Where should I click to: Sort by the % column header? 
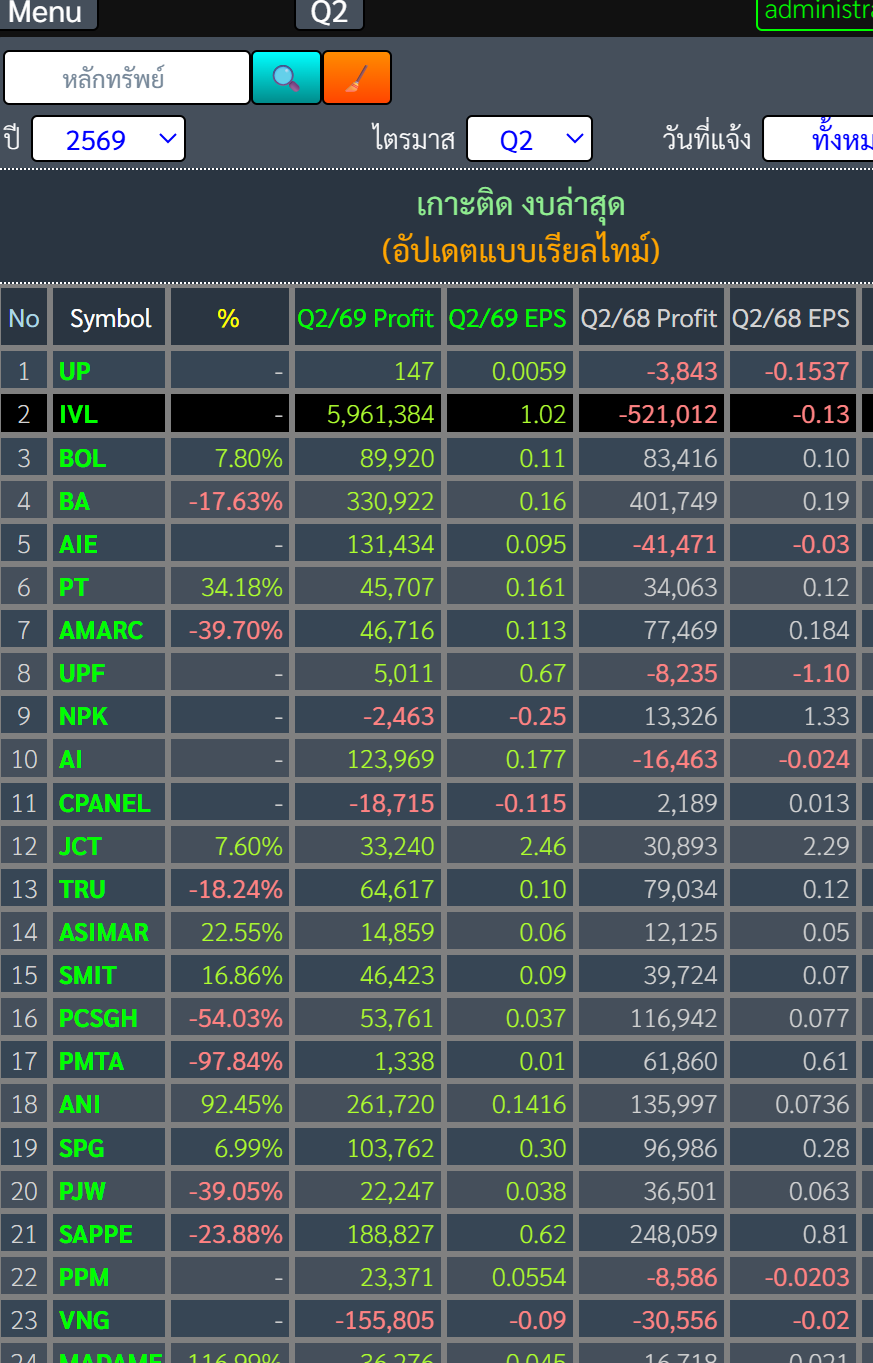[x=229, y=318]
